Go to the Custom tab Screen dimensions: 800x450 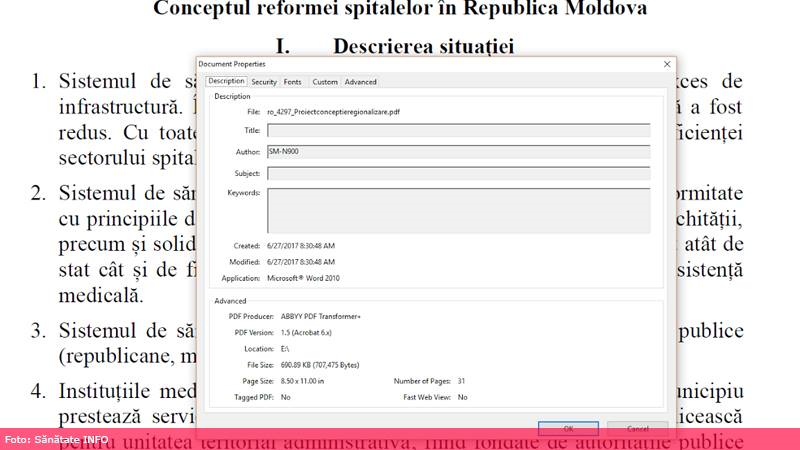[325, 82]
